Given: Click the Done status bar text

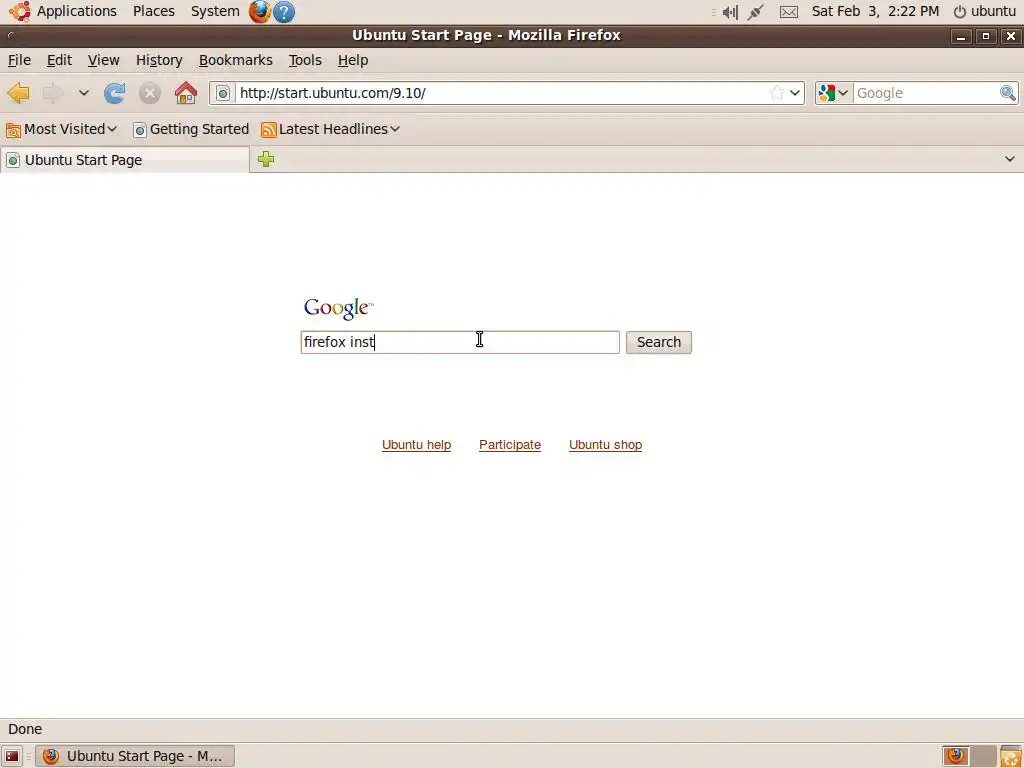Looking at the screenshot, I should (25, 729).
